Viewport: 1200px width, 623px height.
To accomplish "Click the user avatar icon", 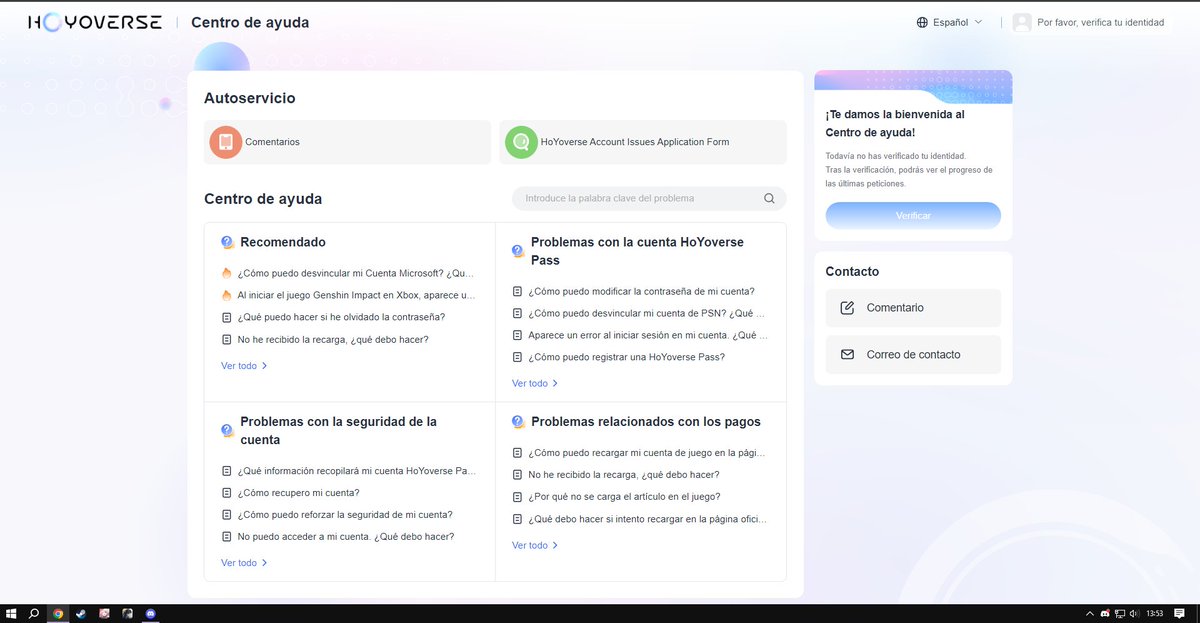I will [x=1022, y=22].
